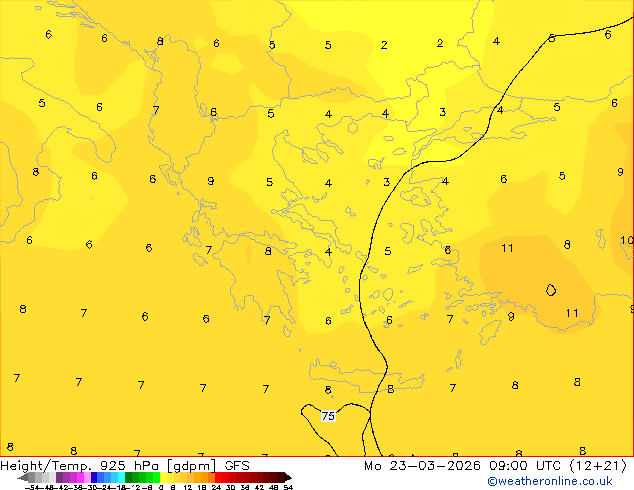Click the -54 label under the legend

coord(32,487)
